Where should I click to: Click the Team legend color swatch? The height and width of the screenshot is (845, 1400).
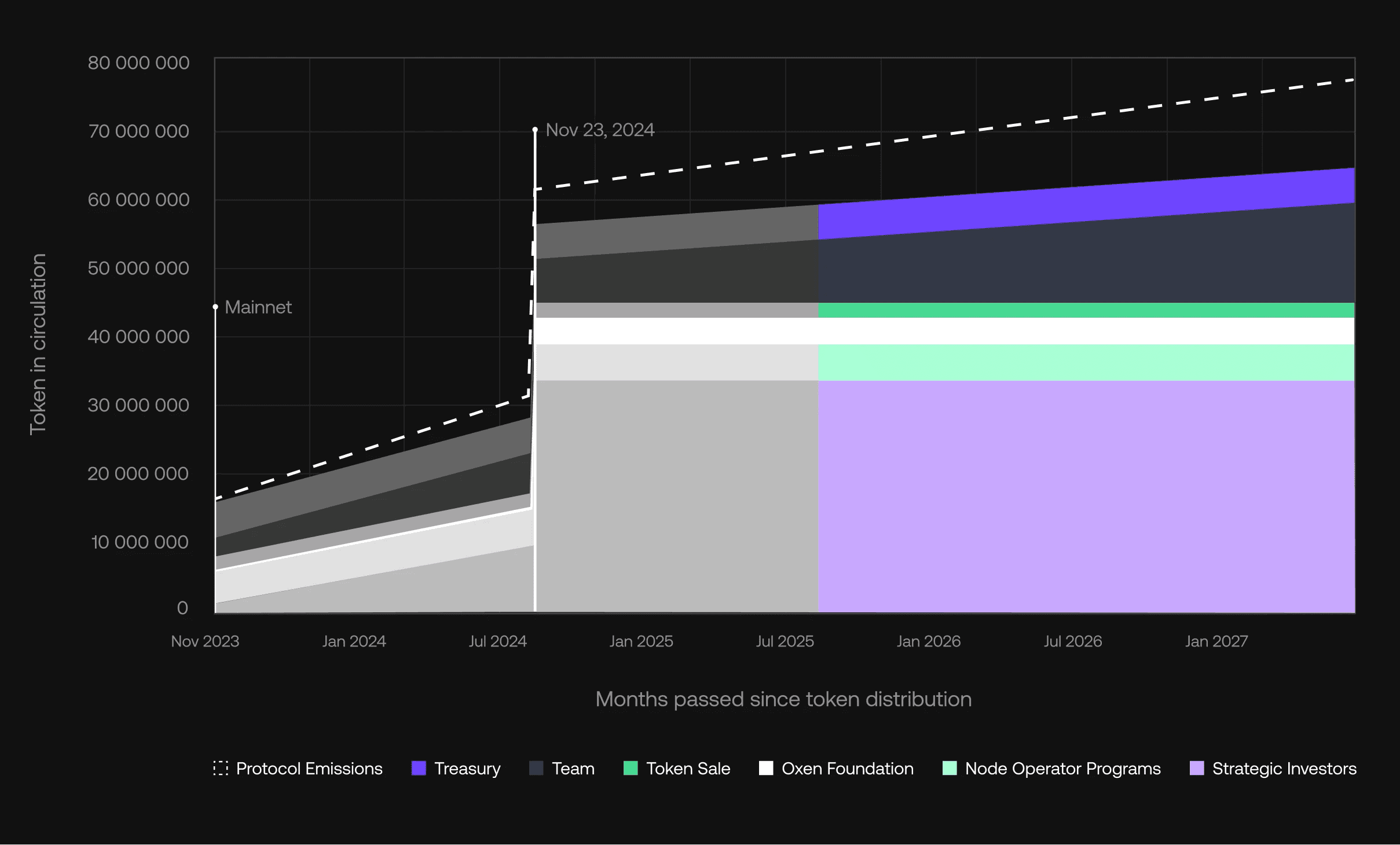tap(536, 768)
